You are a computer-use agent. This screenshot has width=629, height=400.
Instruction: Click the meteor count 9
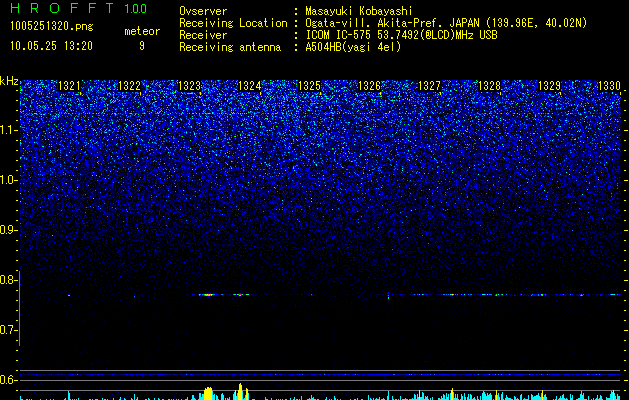(x=142, y=46)
